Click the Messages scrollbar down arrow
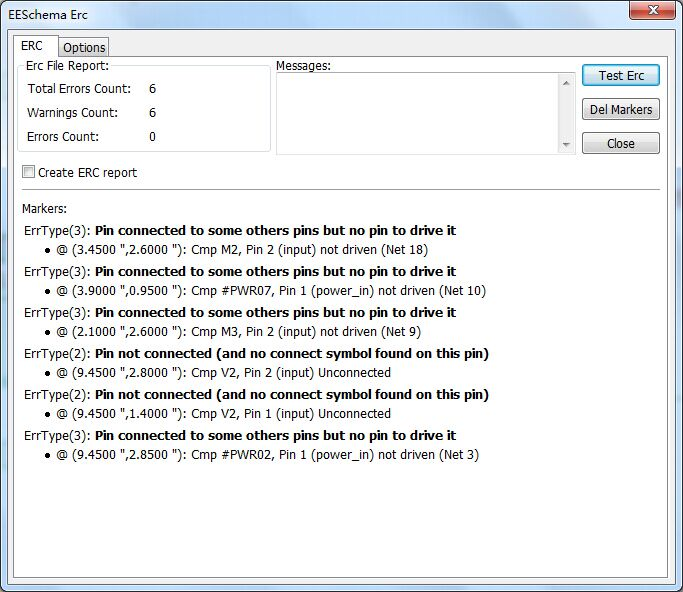This screenshot has height=592, width=683. pyautogui.click(x=567, y=145)
